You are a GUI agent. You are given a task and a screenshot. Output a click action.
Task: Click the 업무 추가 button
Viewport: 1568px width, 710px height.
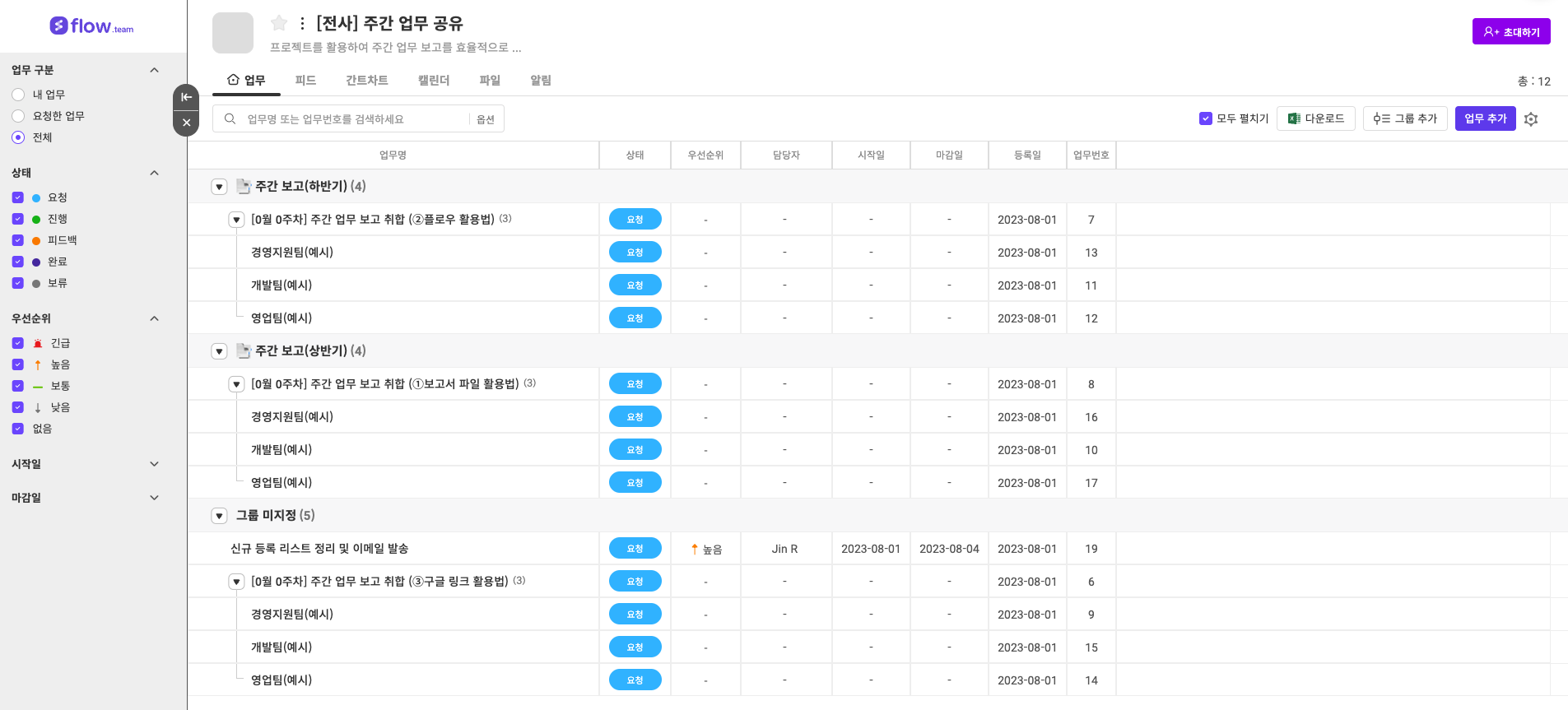pyautogui.click(x=1485, y=118)
